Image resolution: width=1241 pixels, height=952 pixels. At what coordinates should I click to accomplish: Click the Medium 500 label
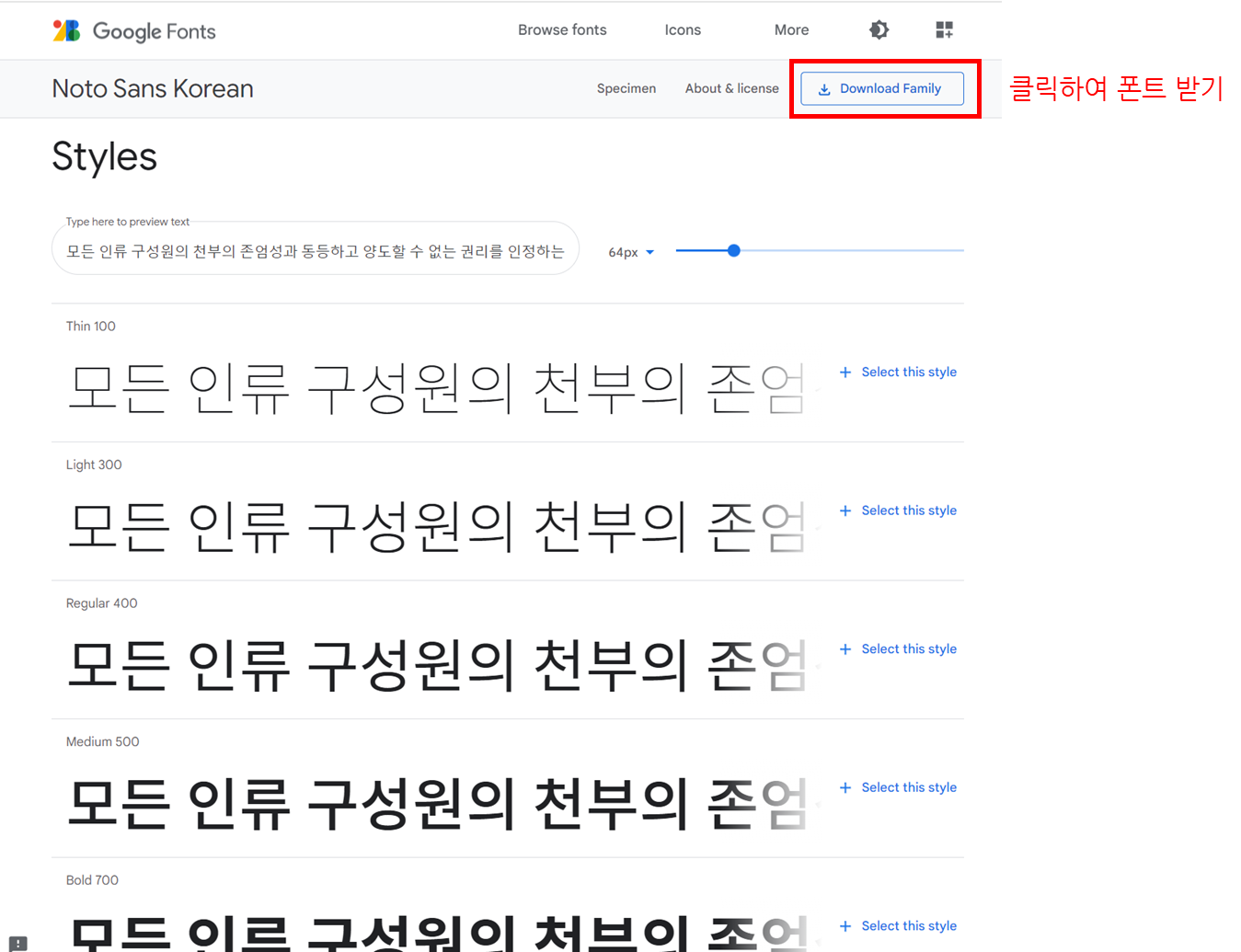pyautogui.click(x=102, y=741)
